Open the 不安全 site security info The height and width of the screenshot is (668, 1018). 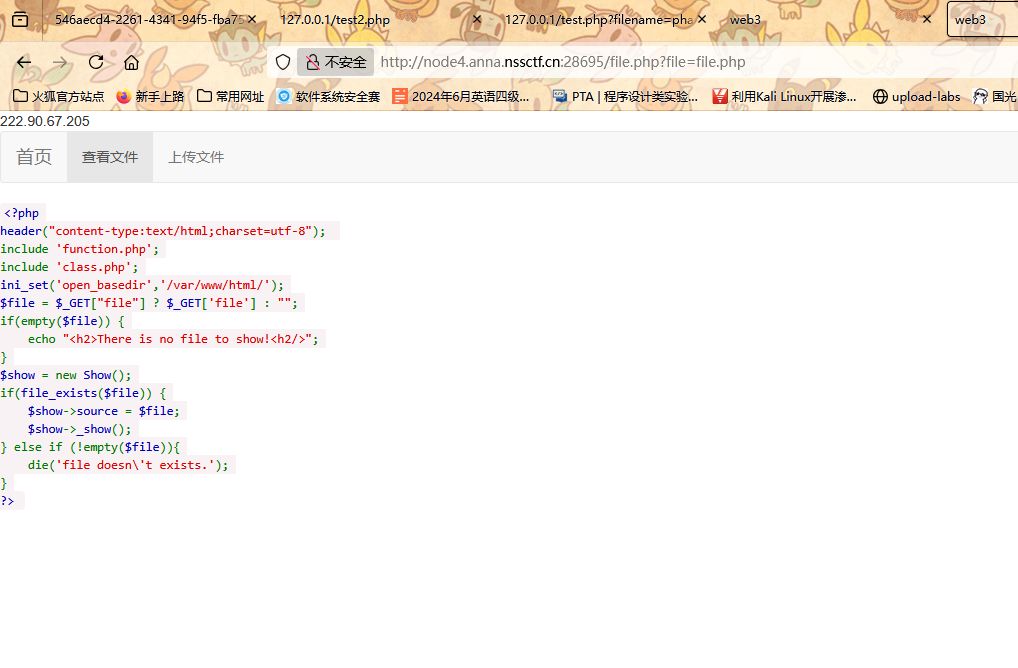tap(335, 62)
